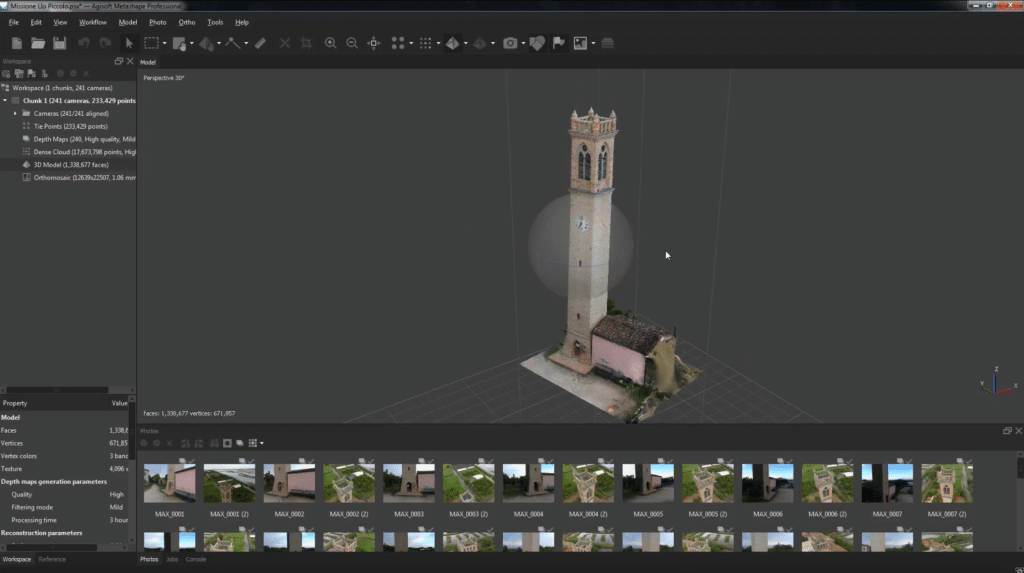The width and height of the screenshot is (1024, 573).
Task: Create a new project with New icon
Action: [17, 43]
